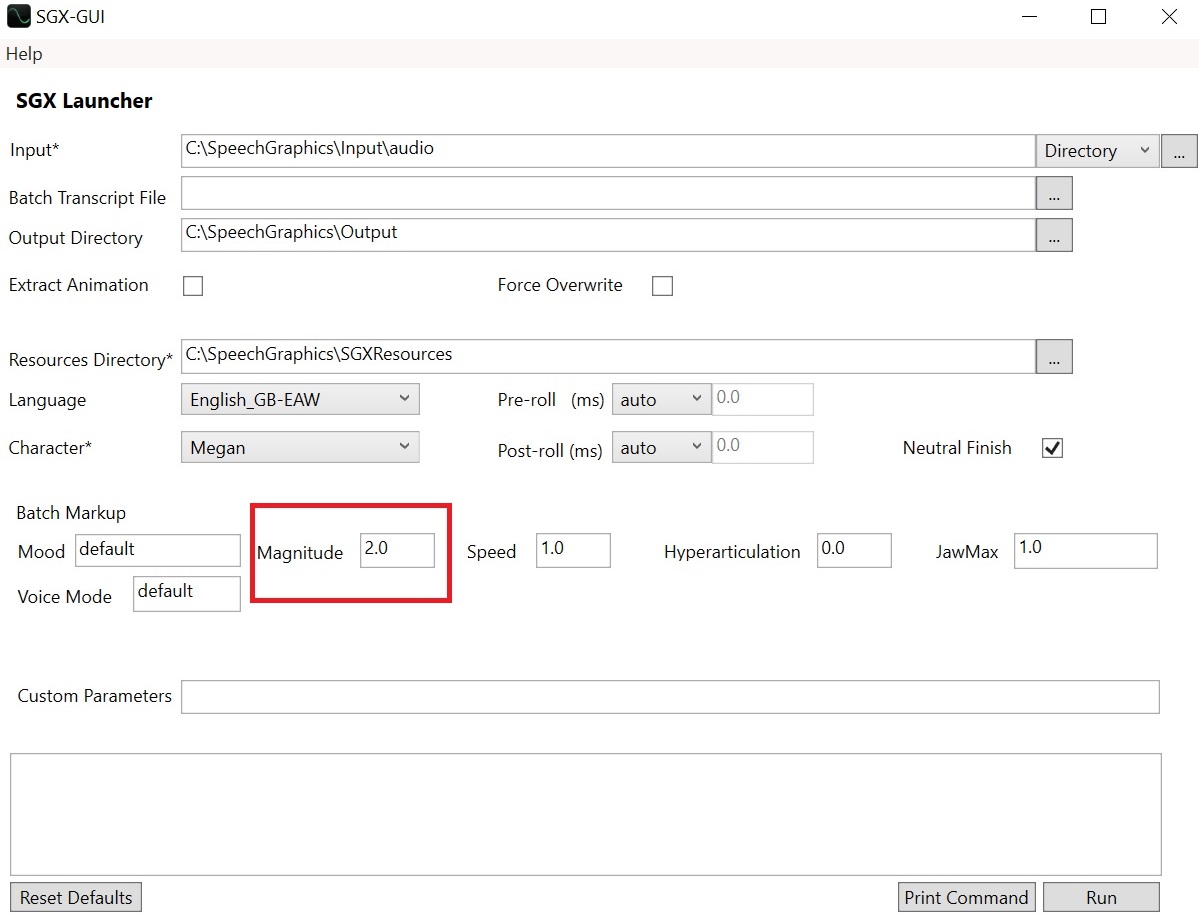Screen dimensions: 1199x915
Task: Open the Input type Directory dropdown
Action: (x=1097, y=151)
